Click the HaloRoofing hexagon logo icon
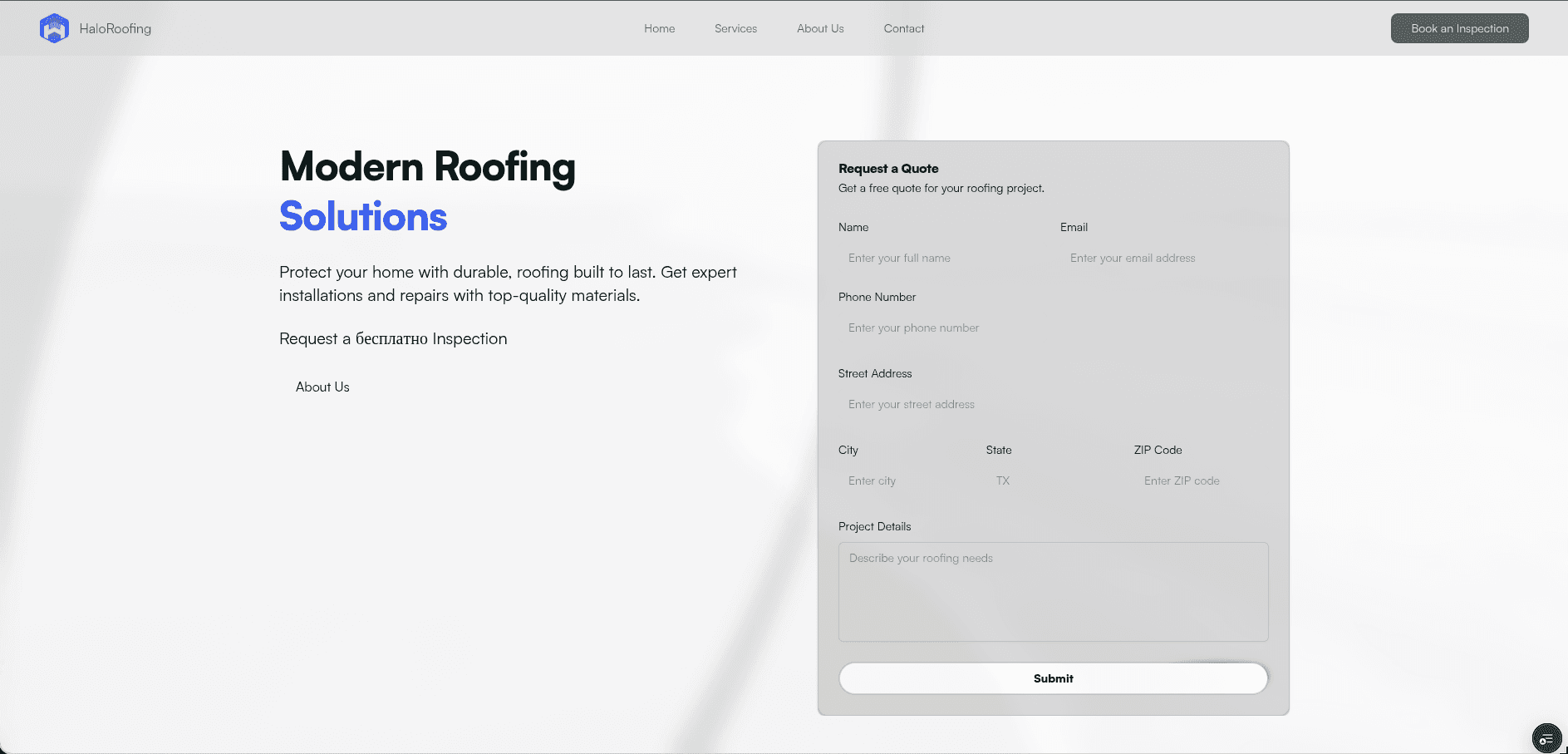 tap(54, 27)
